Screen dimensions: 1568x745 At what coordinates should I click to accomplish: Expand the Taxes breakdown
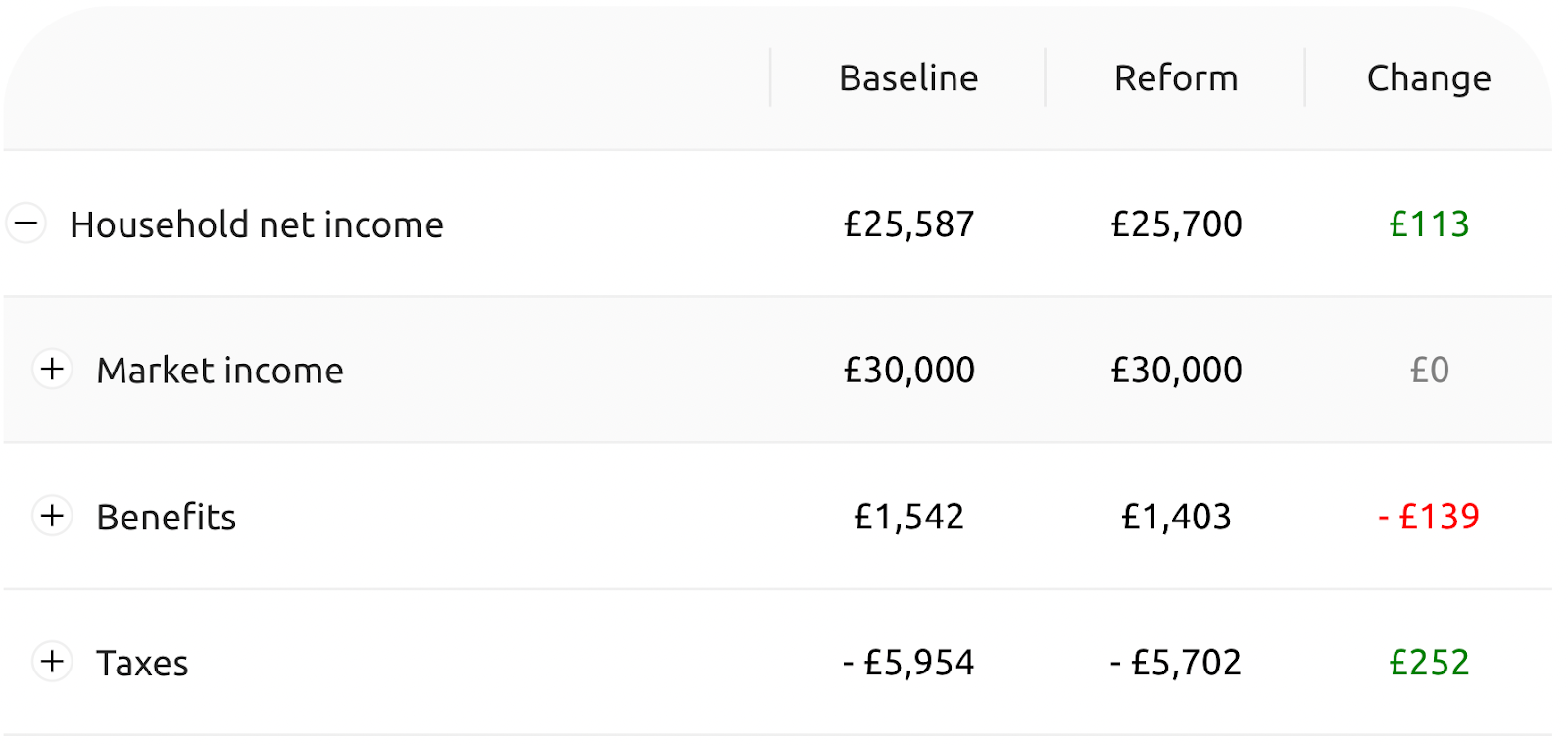click(52, 662)
